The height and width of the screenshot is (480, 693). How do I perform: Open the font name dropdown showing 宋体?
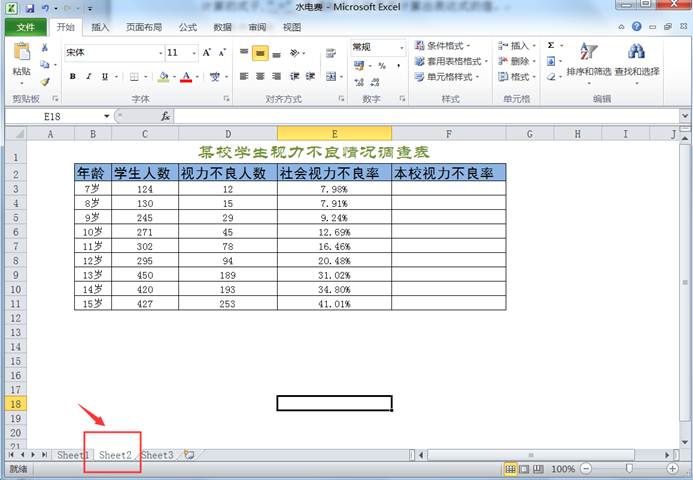pos(153,52)
